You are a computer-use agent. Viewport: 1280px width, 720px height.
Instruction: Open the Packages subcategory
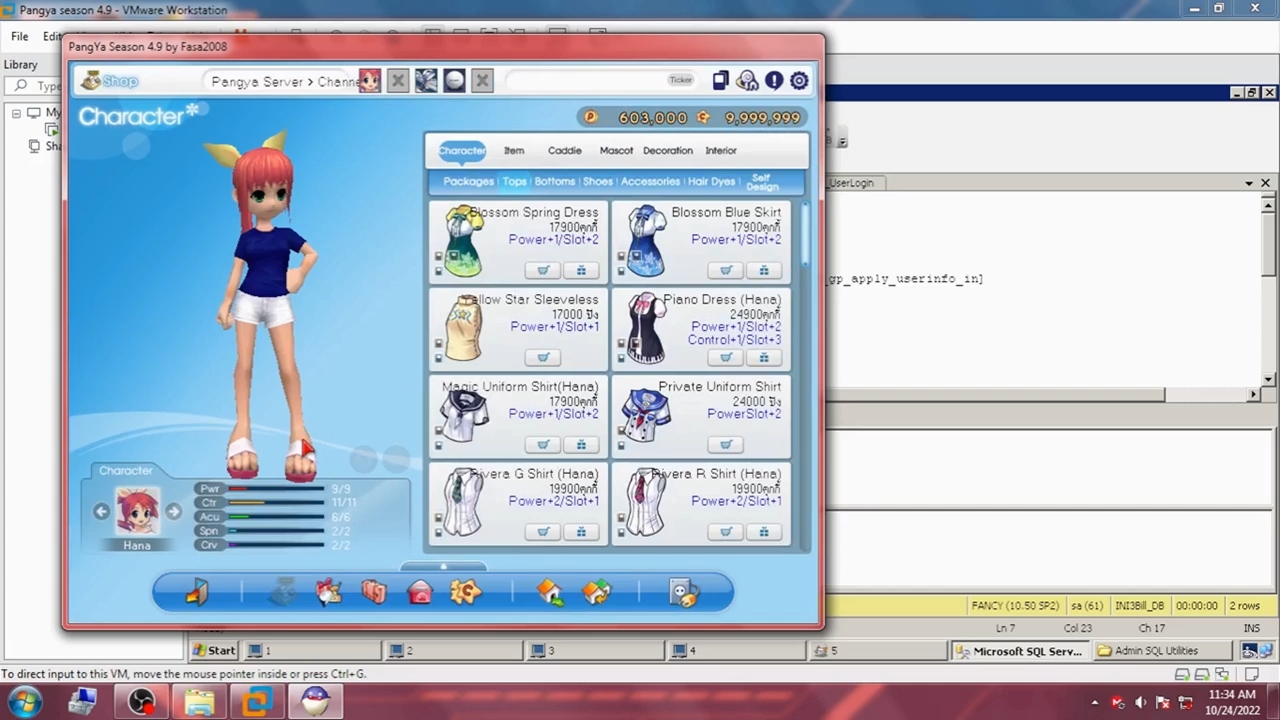pos(468,182)
